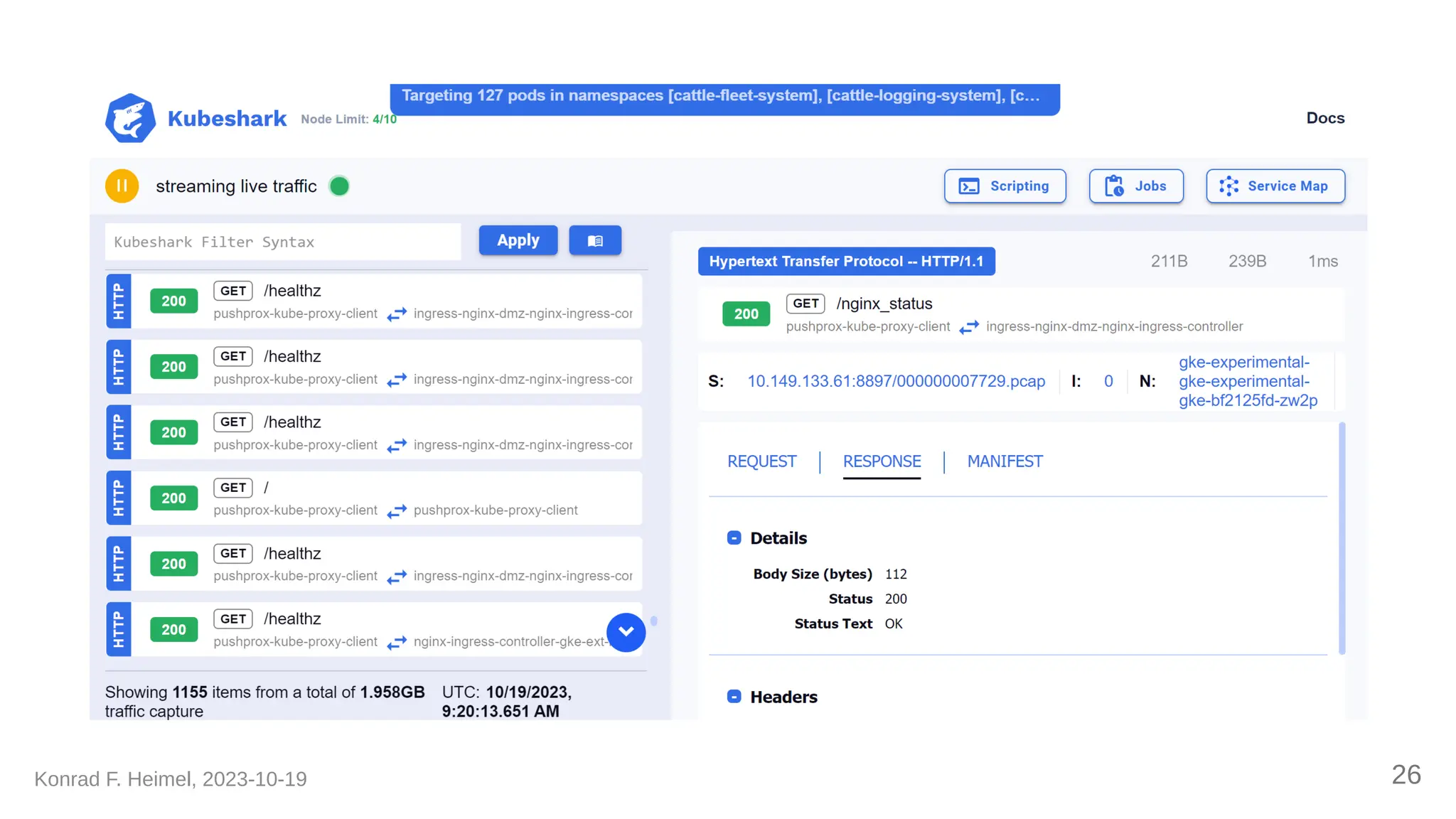Open filter syntax book icon button
Screen dimensions: 1456x819
595,241
